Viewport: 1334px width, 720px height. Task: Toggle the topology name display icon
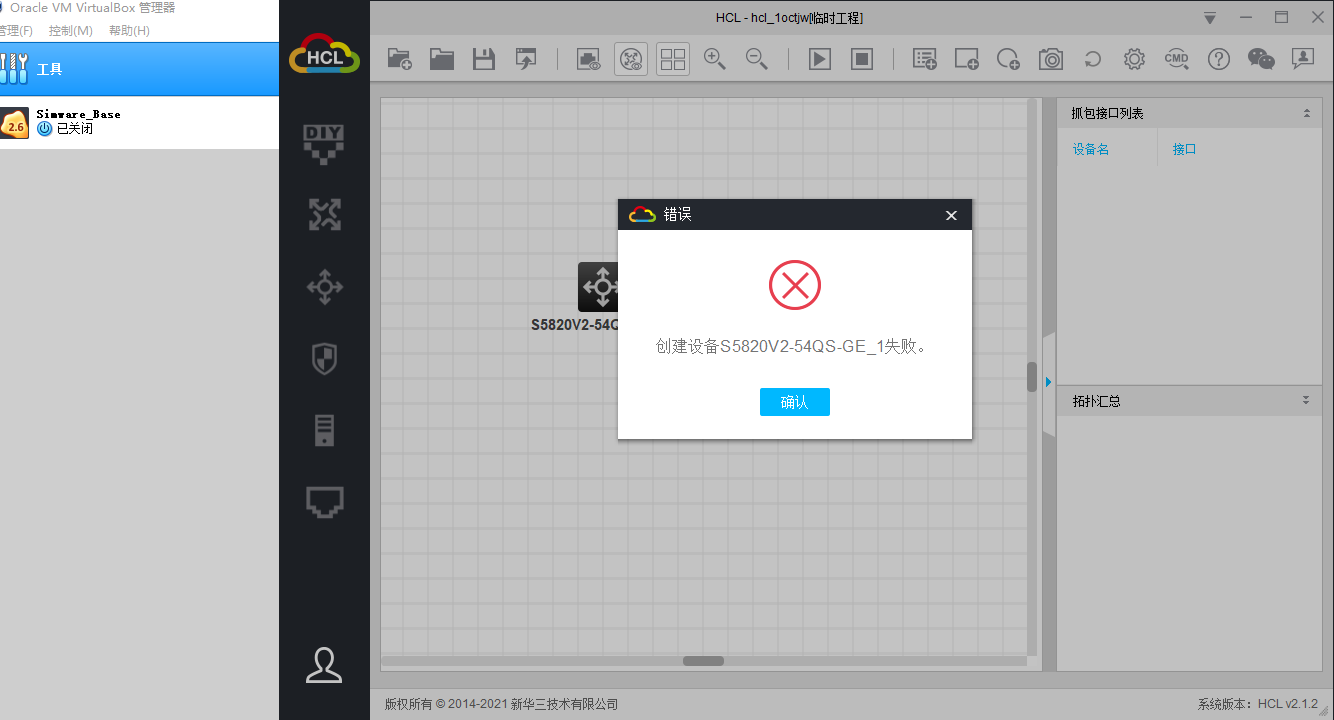[x=589, y=59]
